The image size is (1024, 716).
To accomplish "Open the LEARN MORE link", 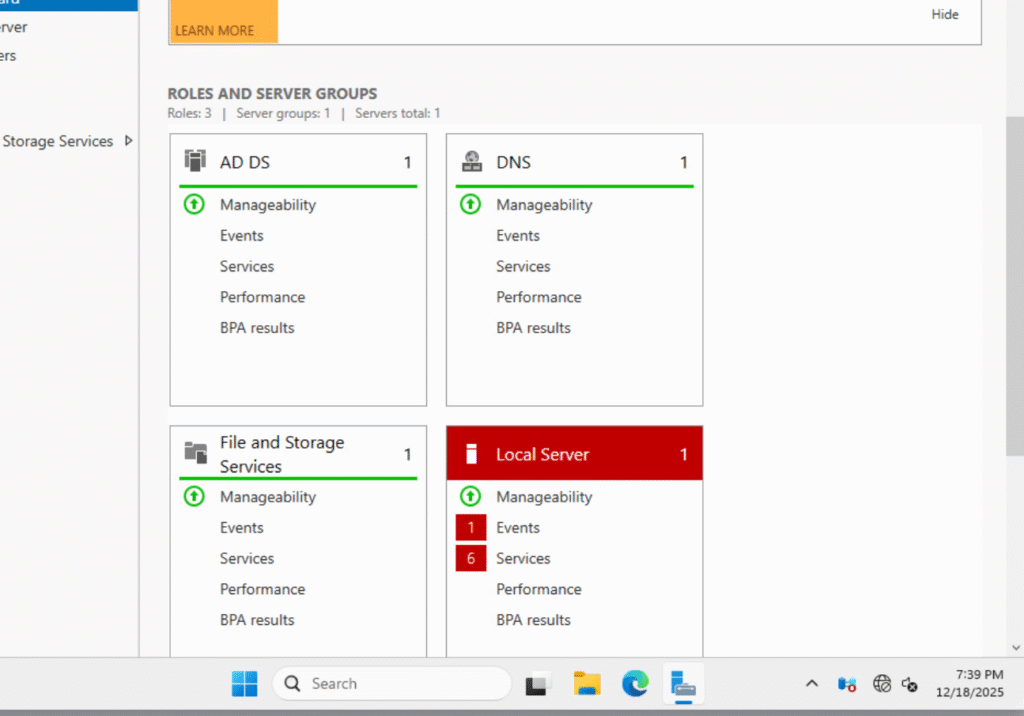I will (214, 31).
